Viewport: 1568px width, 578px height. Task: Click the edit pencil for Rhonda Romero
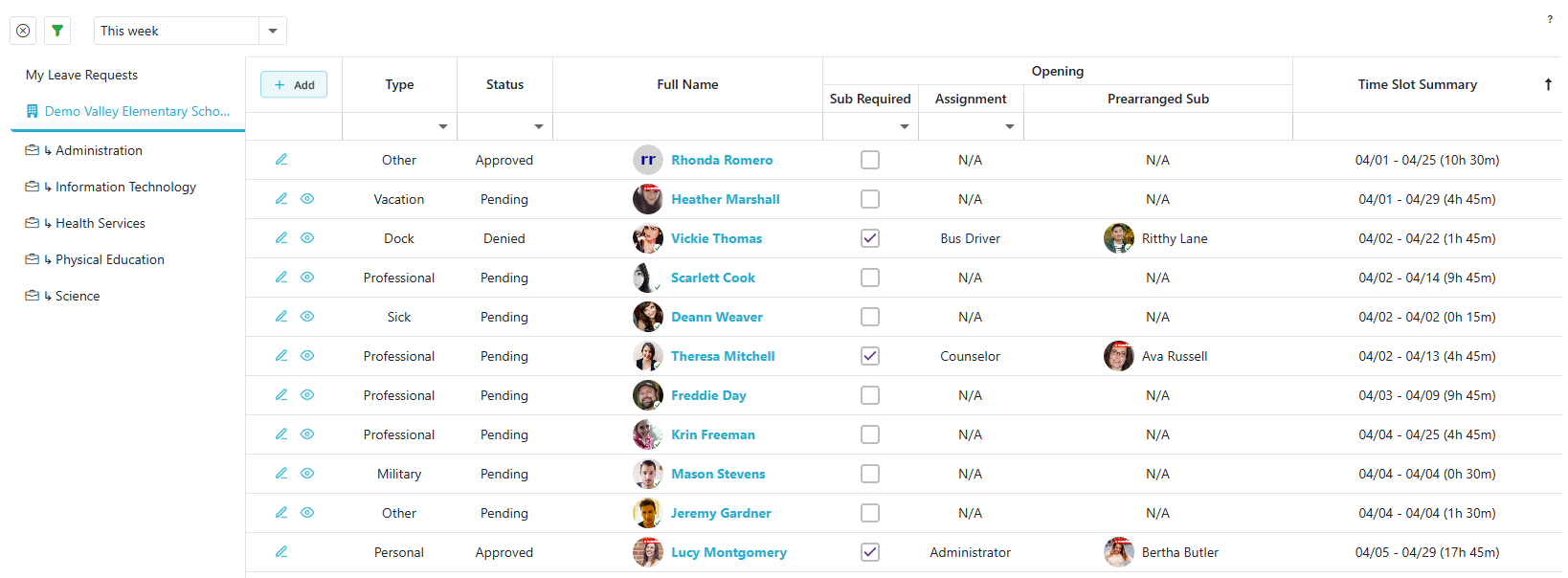(281, 160)
